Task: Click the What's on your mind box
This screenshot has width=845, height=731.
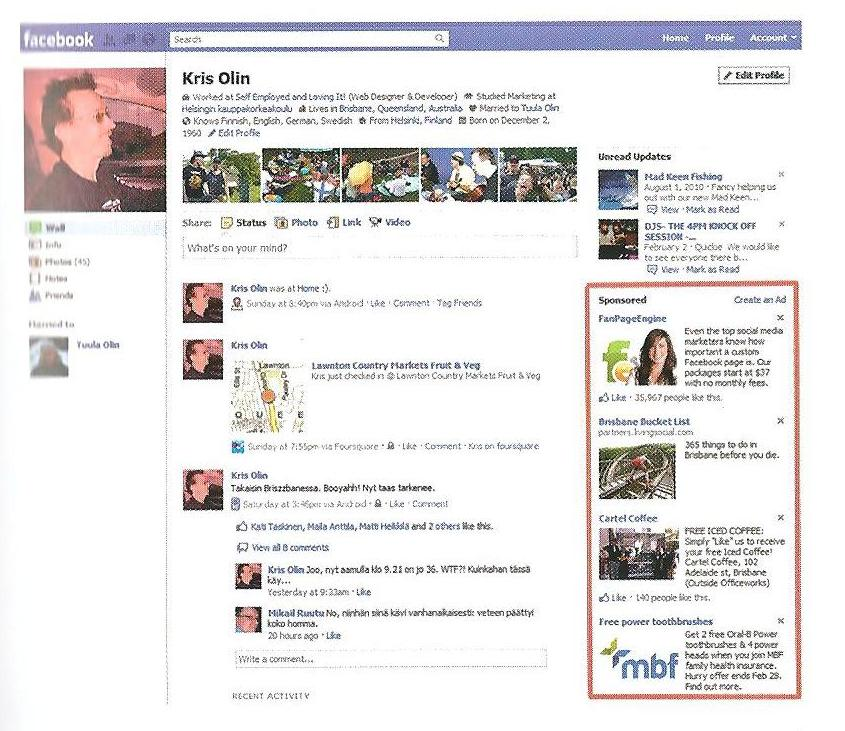Action: click(379, 248)
